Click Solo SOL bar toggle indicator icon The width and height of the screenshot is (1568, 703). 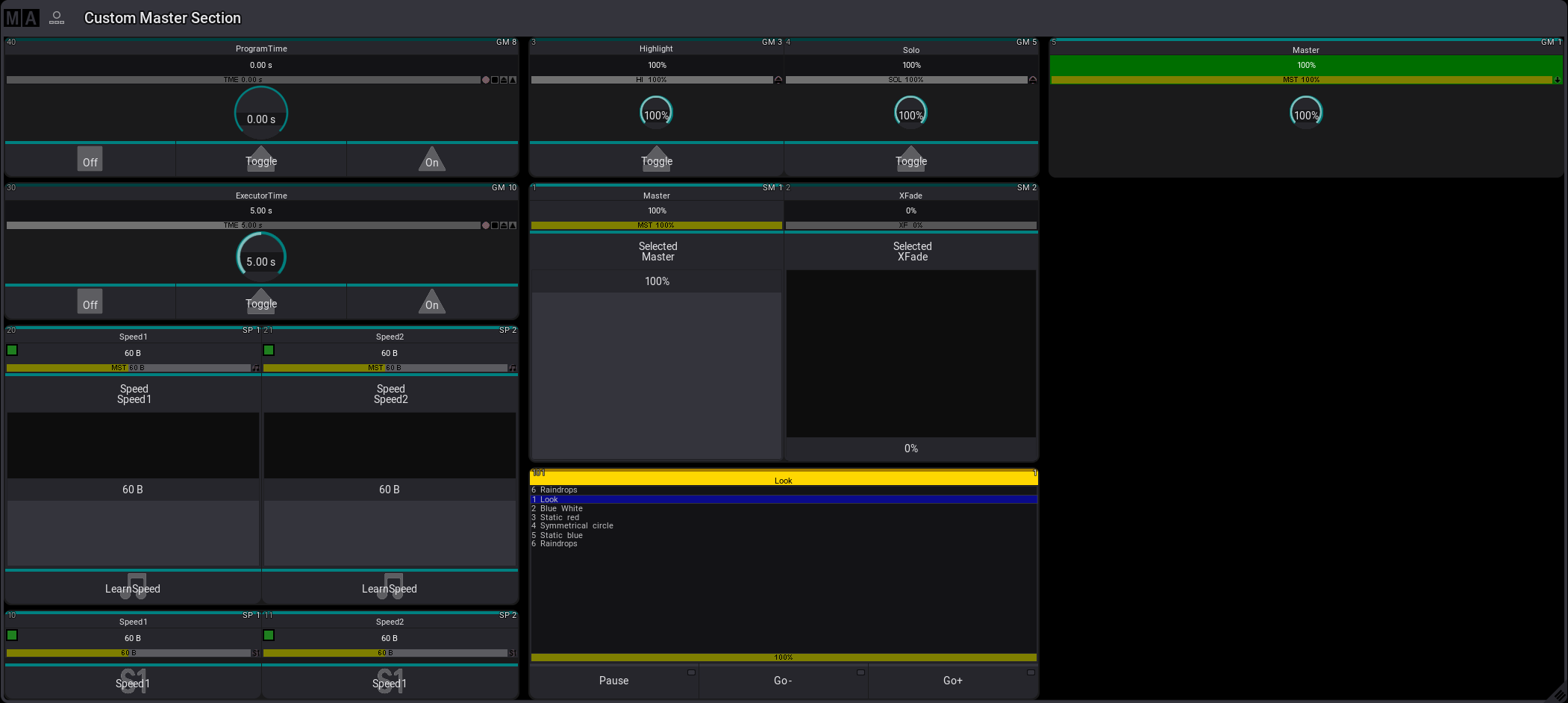1033,80
